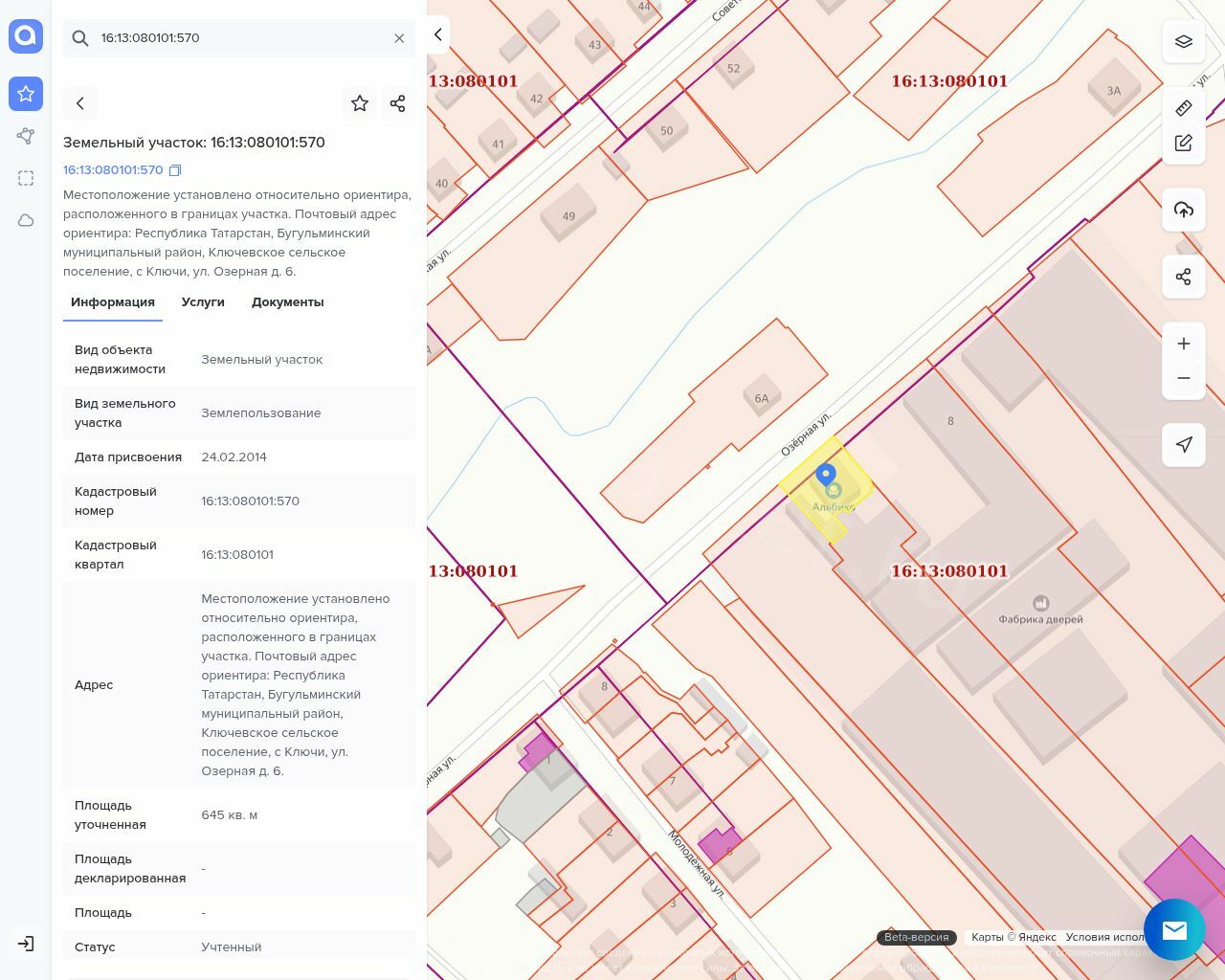Click building 52 on the map

[x=734, y=69]
